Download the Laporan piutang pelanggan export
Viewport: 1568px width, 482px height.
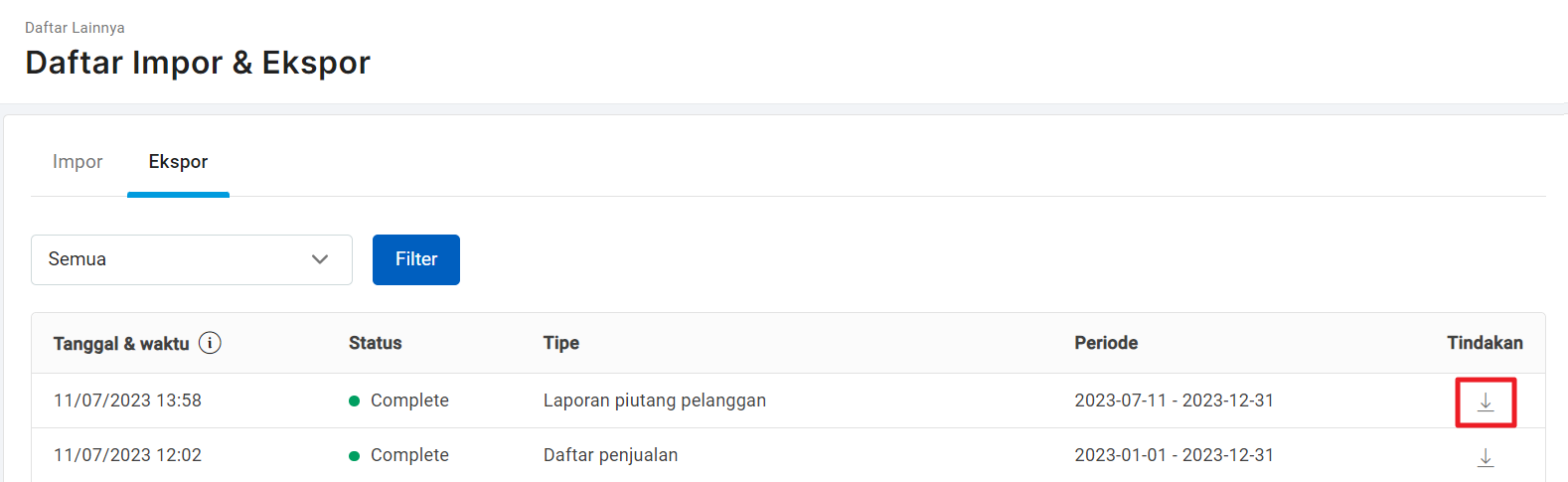1486,402
